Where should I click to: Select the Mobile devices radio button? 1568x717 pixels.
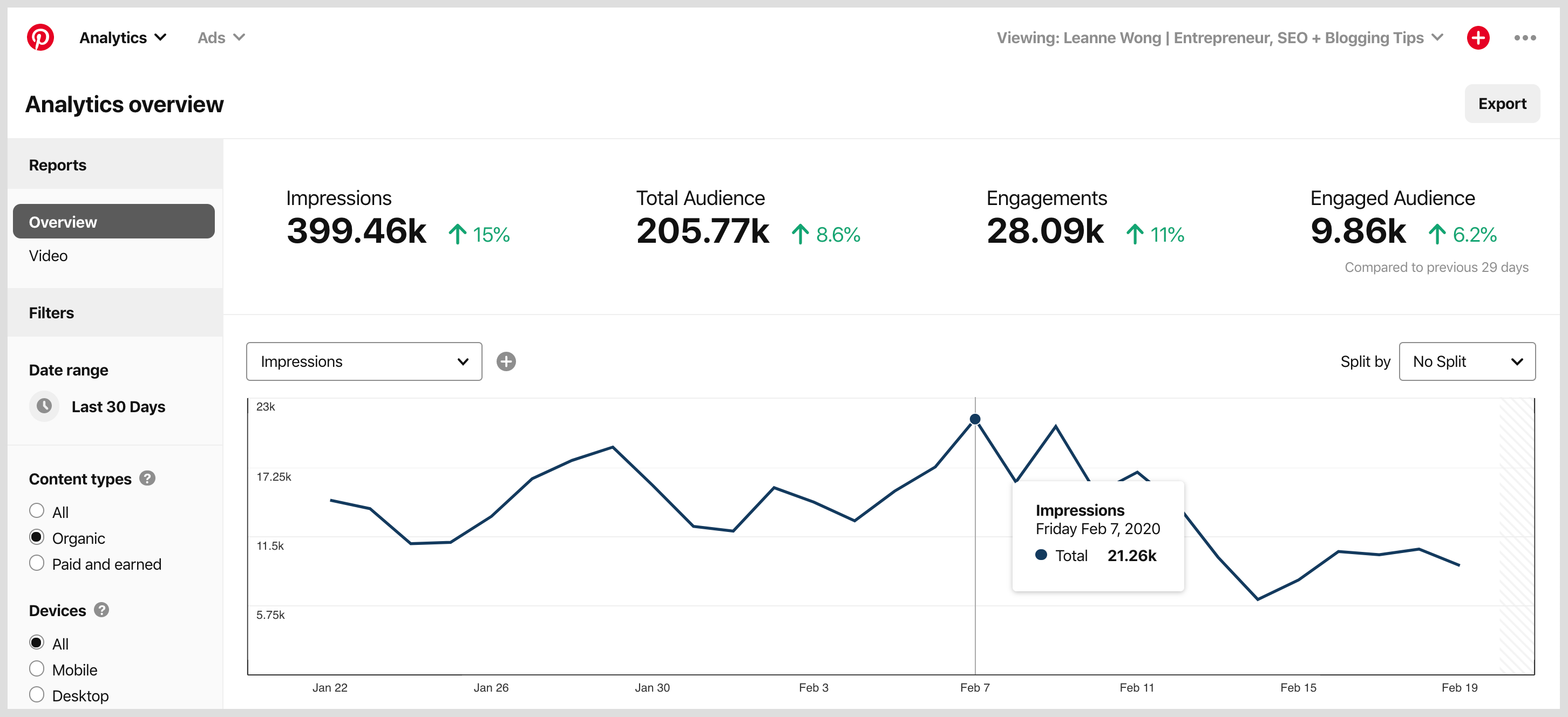(37, 668)
